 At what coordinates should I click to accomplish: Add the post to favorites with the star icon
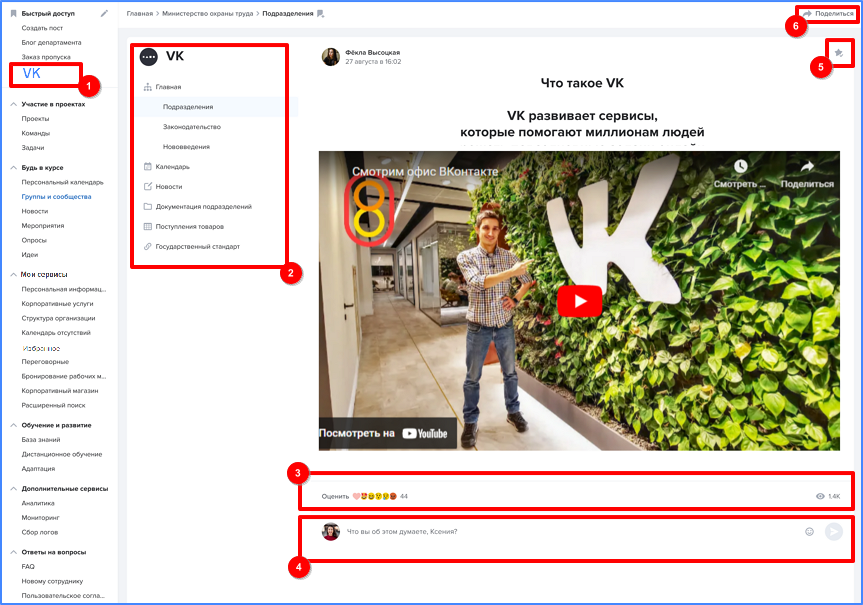click(838, 53)
